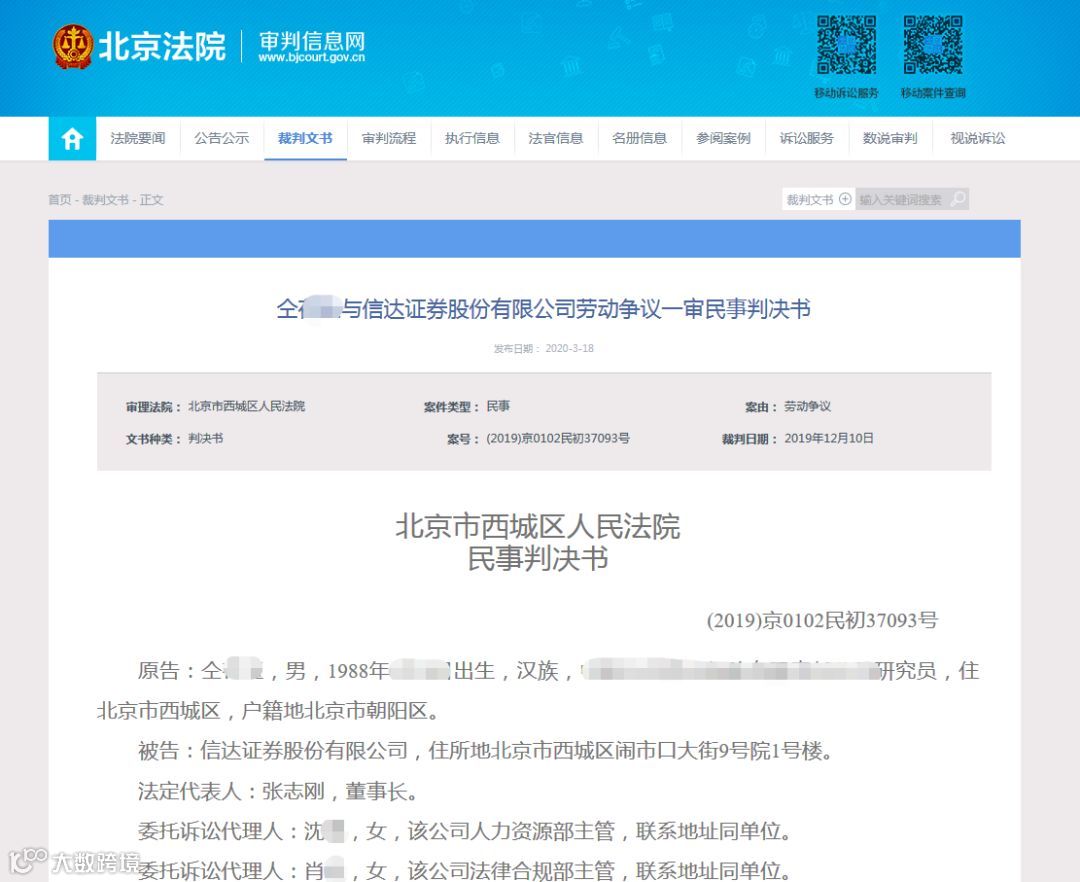
Task: Click the document type value 判决书
Action: [206, 439]
